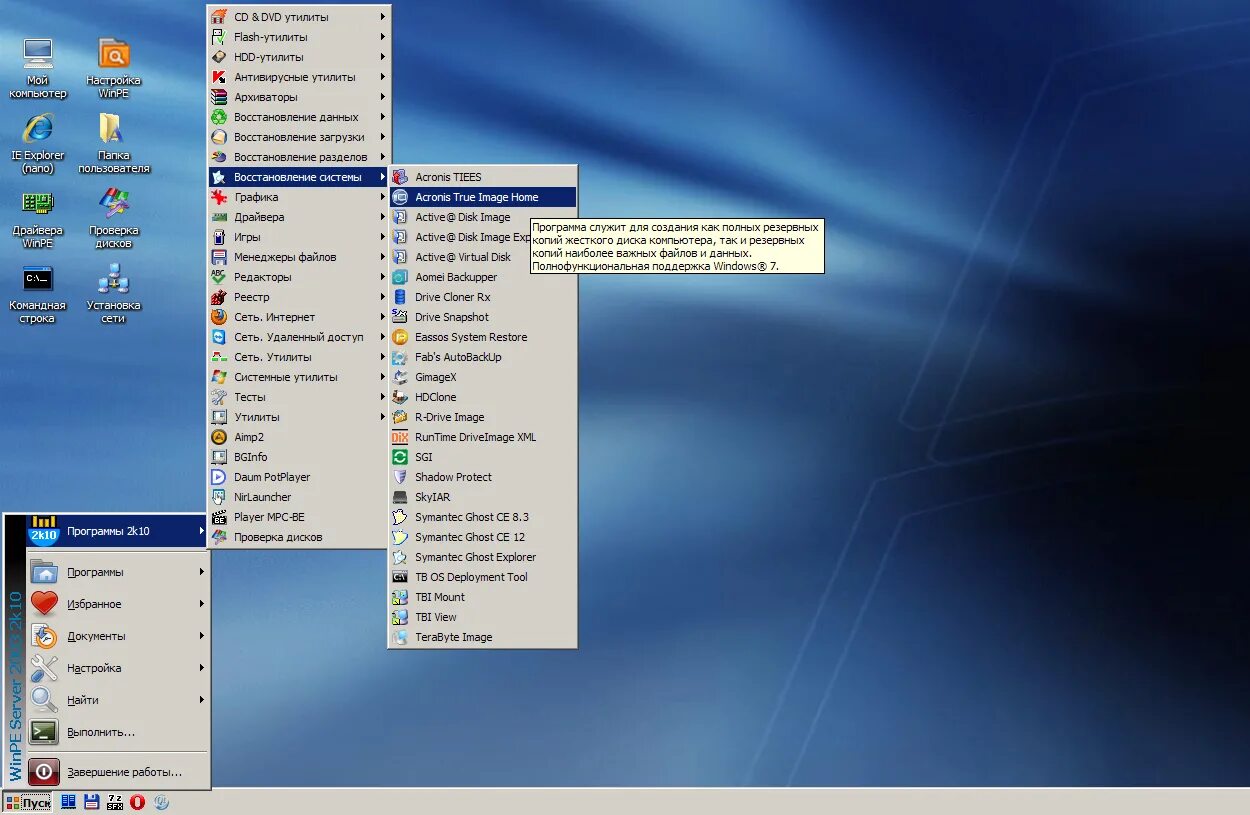This screenshot has height=815, width=1250.
Task: Click the green SGI icon
Action: pos(400,457)
